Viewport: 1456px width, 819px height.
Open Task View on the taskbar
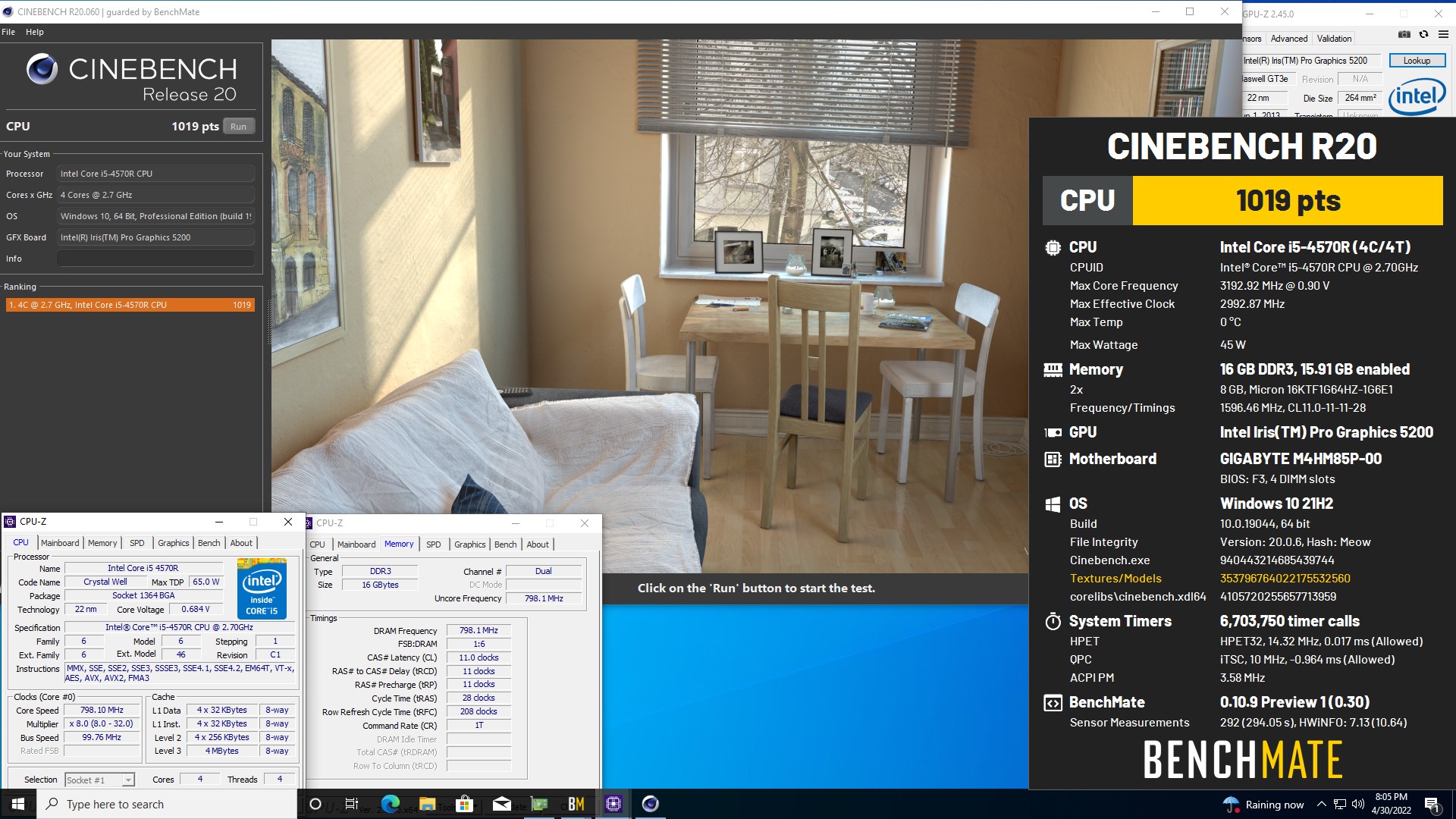352,804
